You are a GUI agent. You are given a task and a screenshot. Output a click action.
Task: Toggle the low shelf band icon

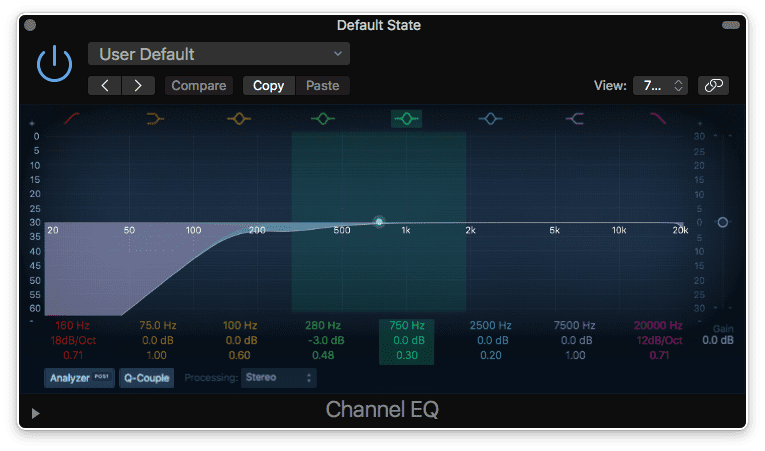[155, 118]
